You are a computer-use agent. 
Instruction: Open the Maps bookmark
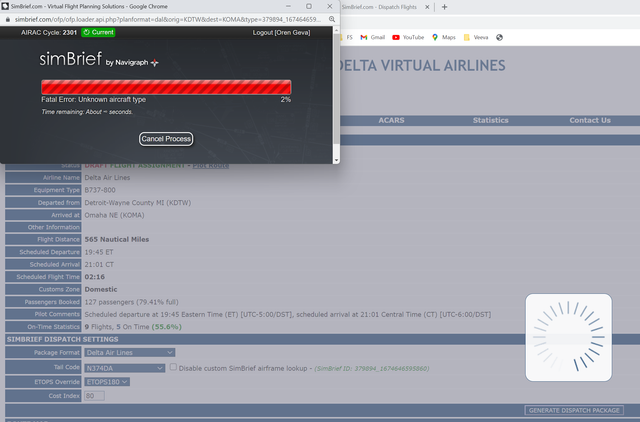(444, 37)
